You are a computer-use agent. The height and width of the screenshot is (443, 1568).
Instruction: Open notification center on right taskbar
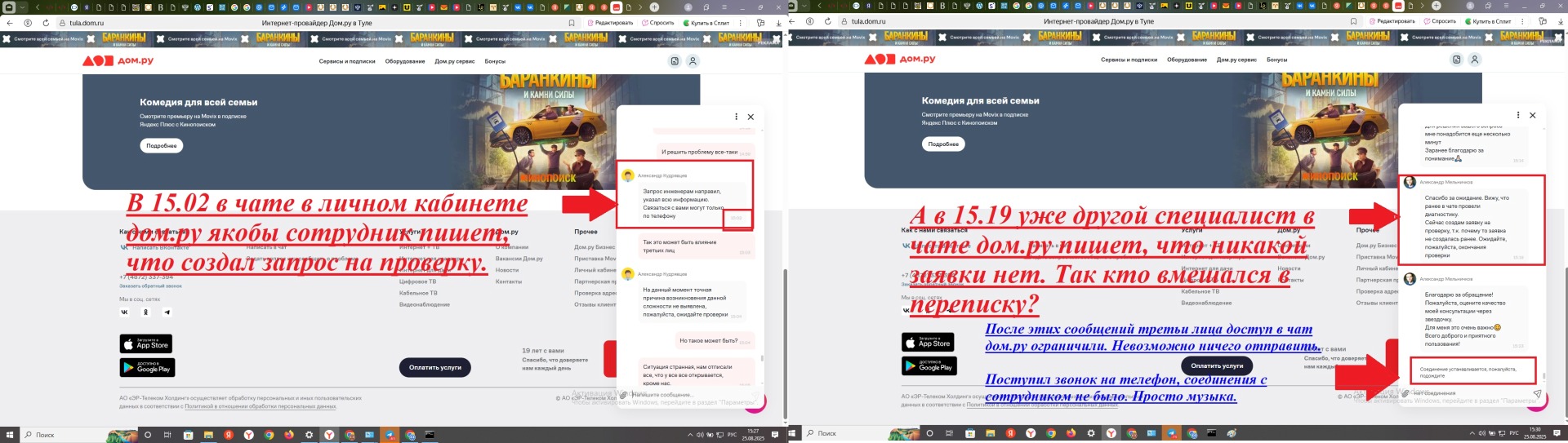pyautogui.click(x=1558, y=433)
